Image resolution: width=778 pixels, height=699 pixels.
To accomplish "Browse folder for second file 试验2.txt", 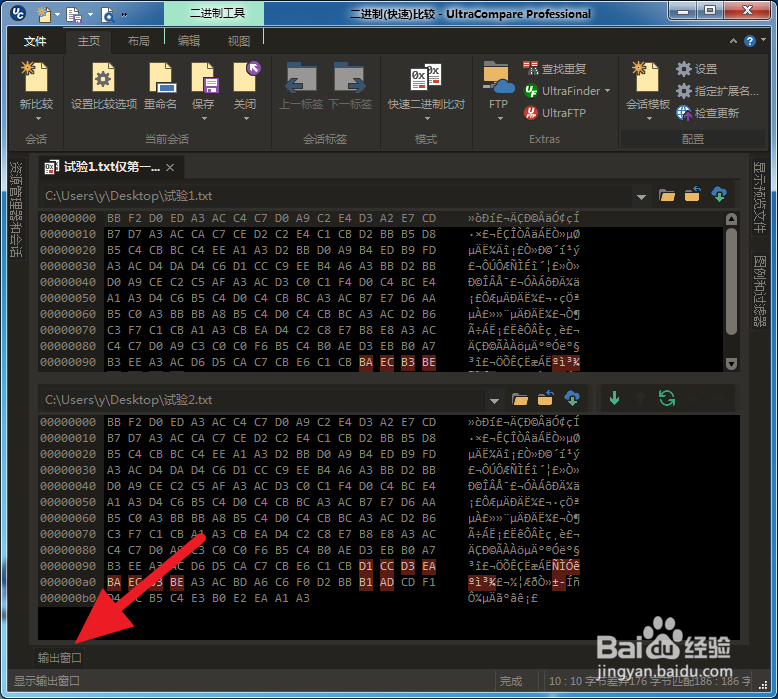I will [519, 399].
